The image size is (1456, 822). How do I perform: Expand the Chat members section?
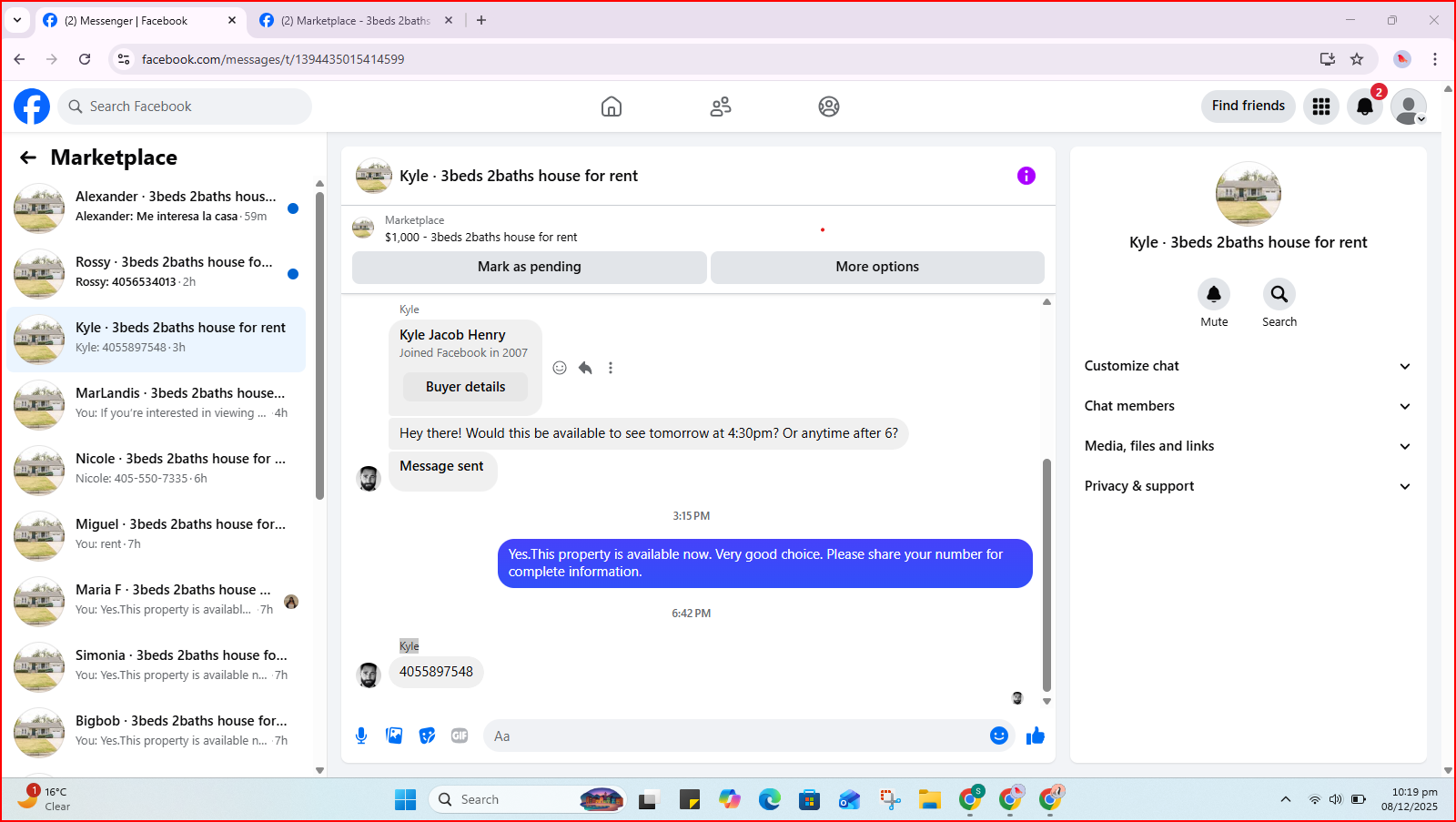tap(1249, 406)
